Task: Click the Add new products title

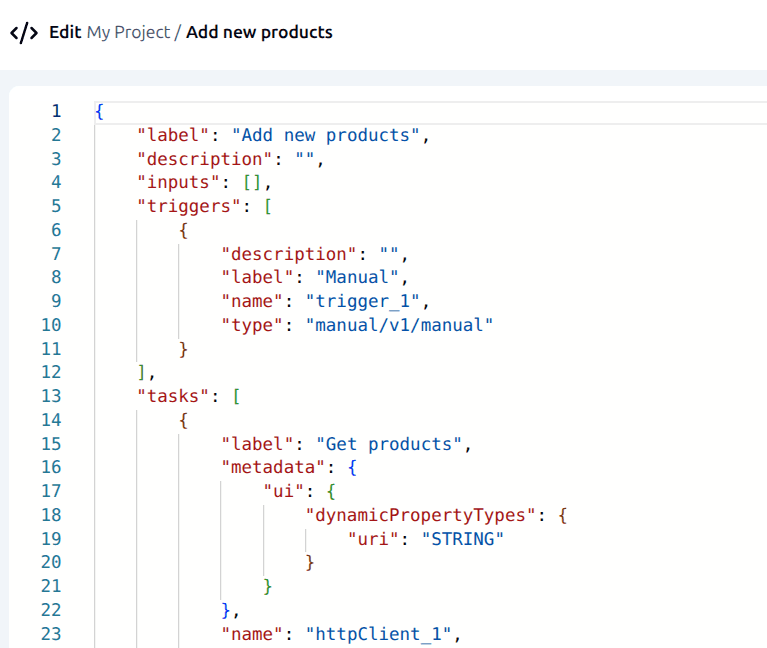Action: [259, 32]
